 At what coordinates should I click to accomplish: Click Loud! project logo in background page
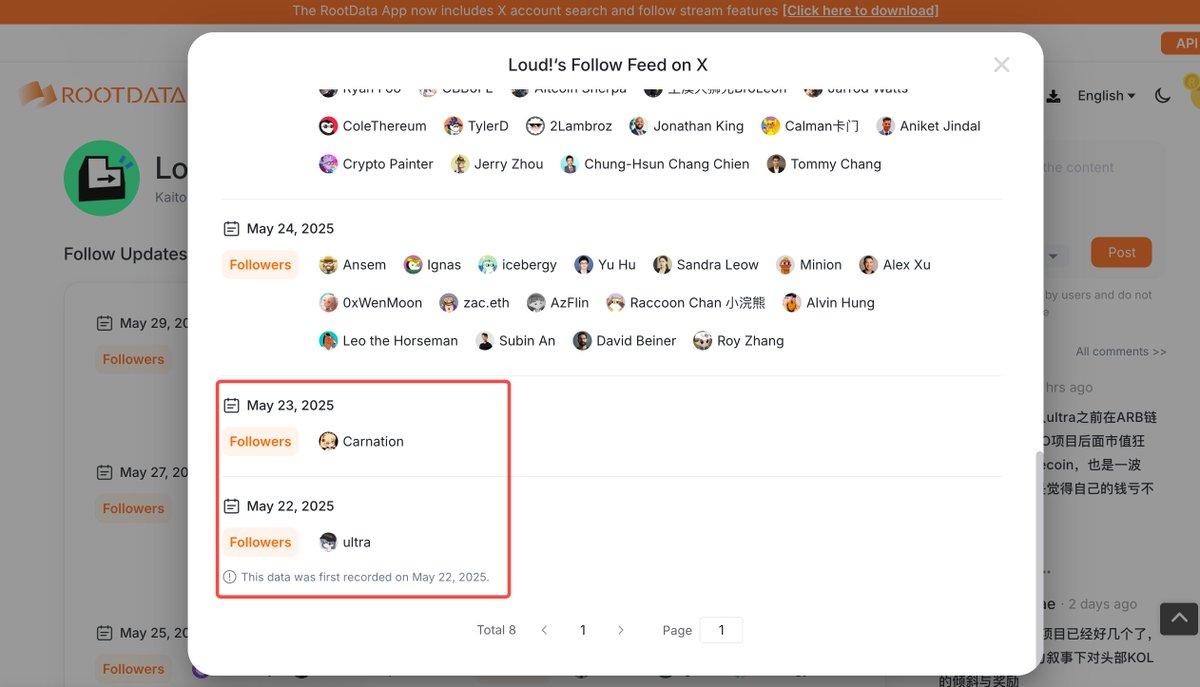(102, 178)
